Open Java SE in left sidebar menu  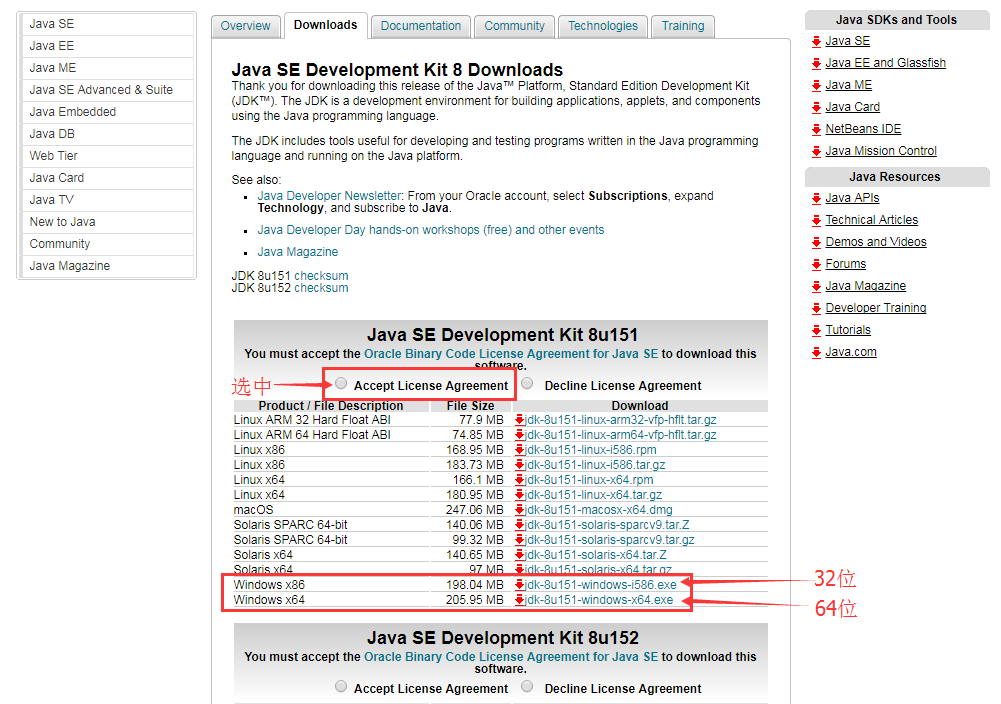click(x=107, y=24)
